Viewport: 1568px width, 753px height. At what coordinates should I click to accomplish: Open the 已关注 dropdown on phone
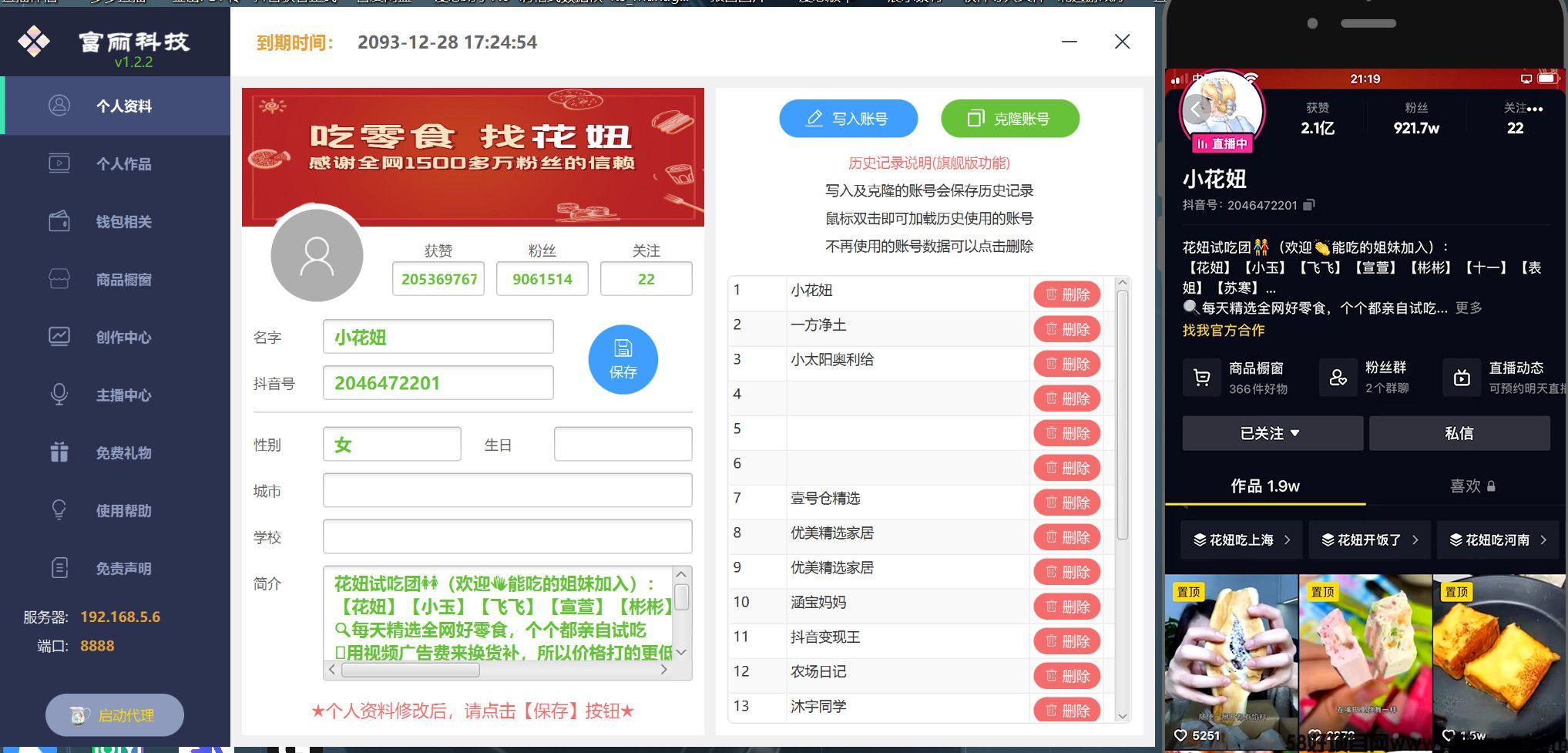point(1272,433)
